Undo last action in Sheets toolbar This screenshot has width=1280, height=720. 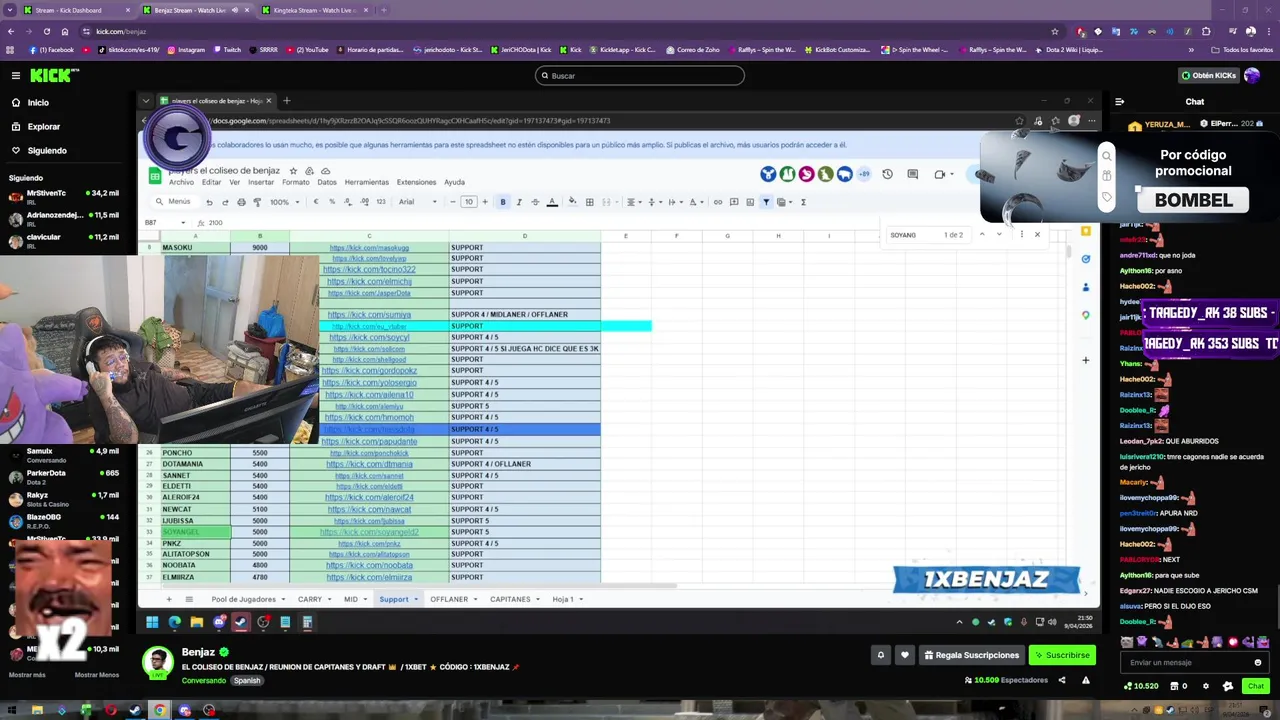point(209,202)
